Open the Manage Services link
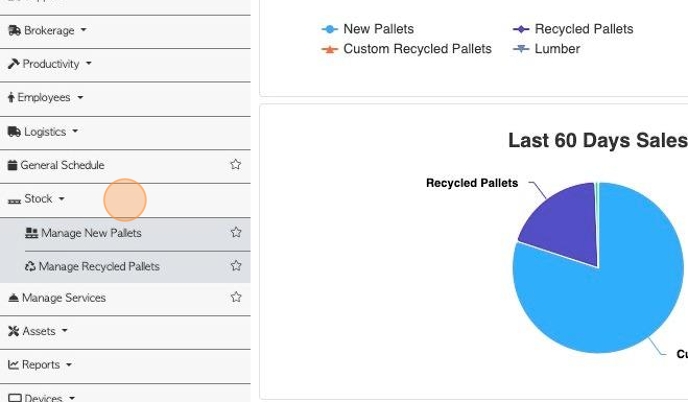The height and width of the screenshot is (402, 688). (x=64, y=298)
